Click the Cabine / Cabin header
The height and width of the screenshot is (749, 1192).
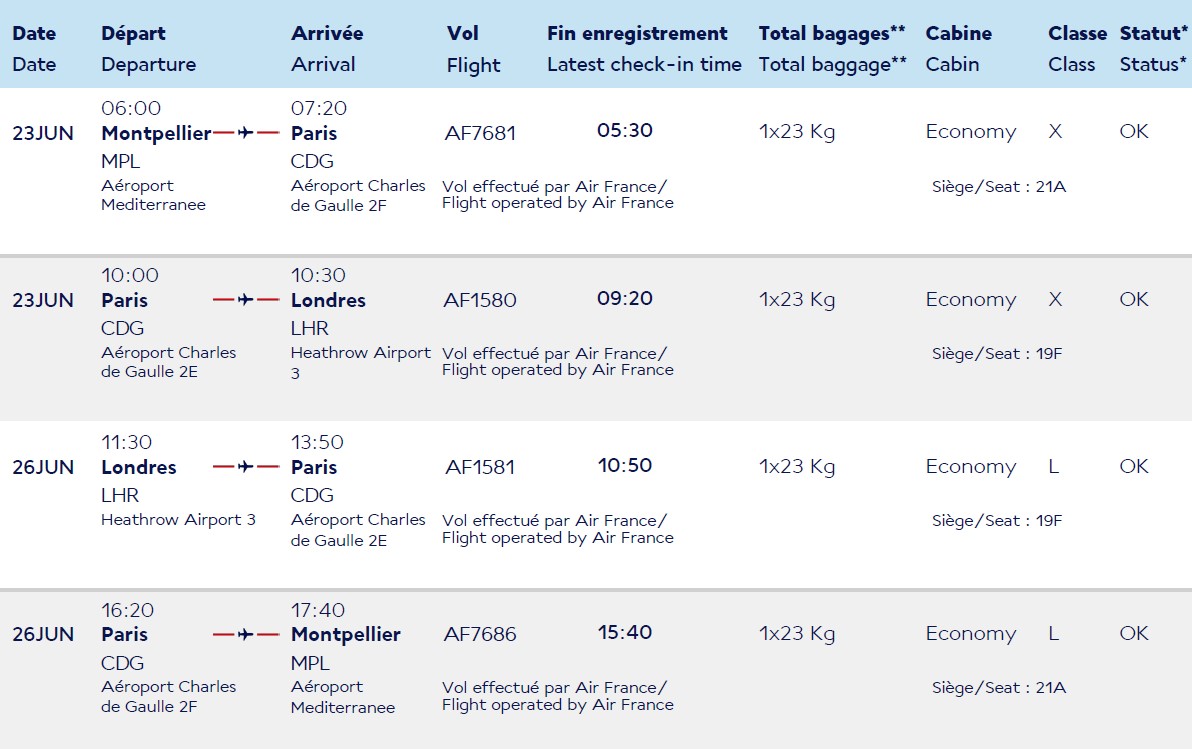pyautogui.click(x=959, y=49)
